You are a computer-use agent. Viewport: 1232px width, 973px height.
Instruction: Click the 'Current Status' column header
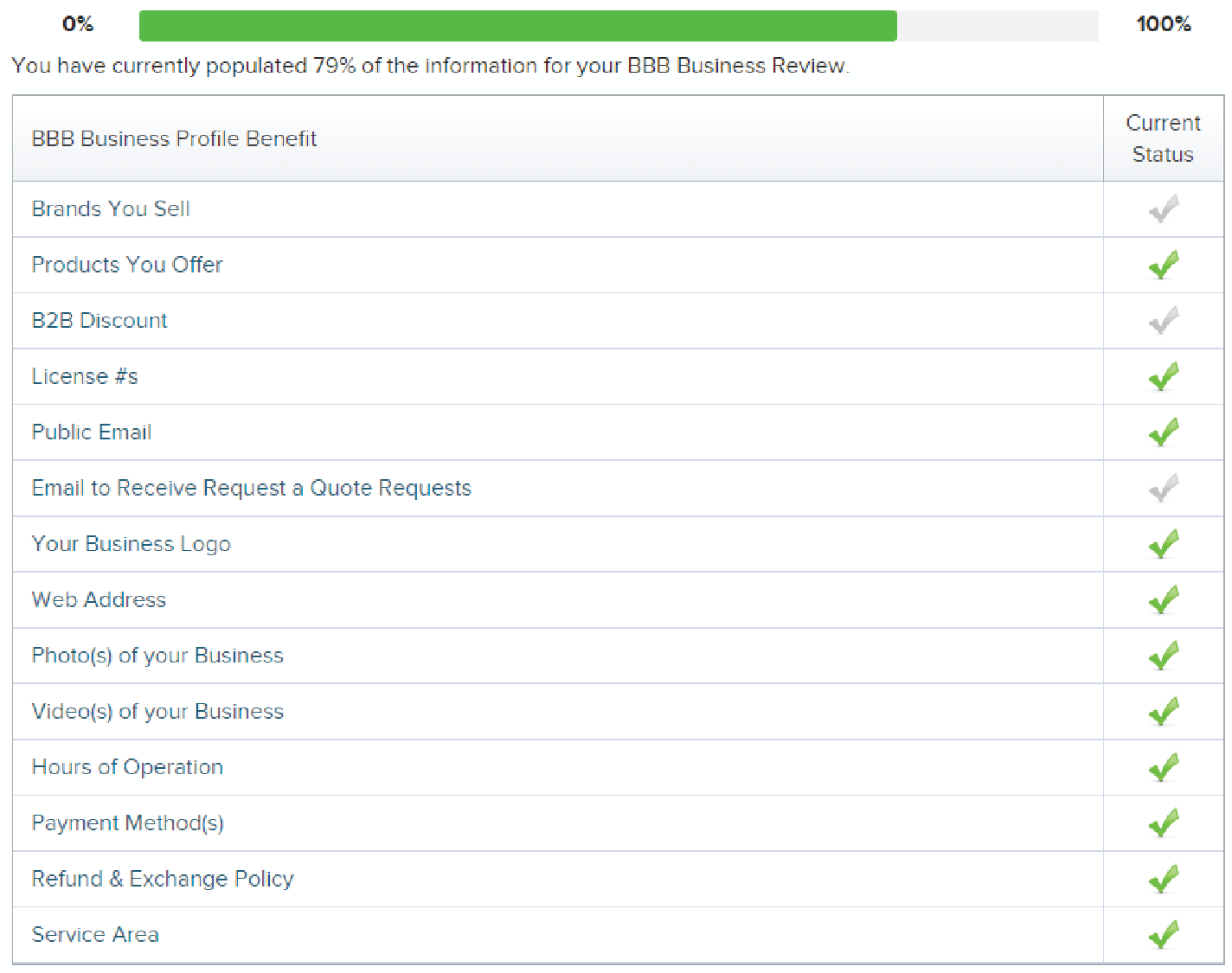tap(1163, 138)
